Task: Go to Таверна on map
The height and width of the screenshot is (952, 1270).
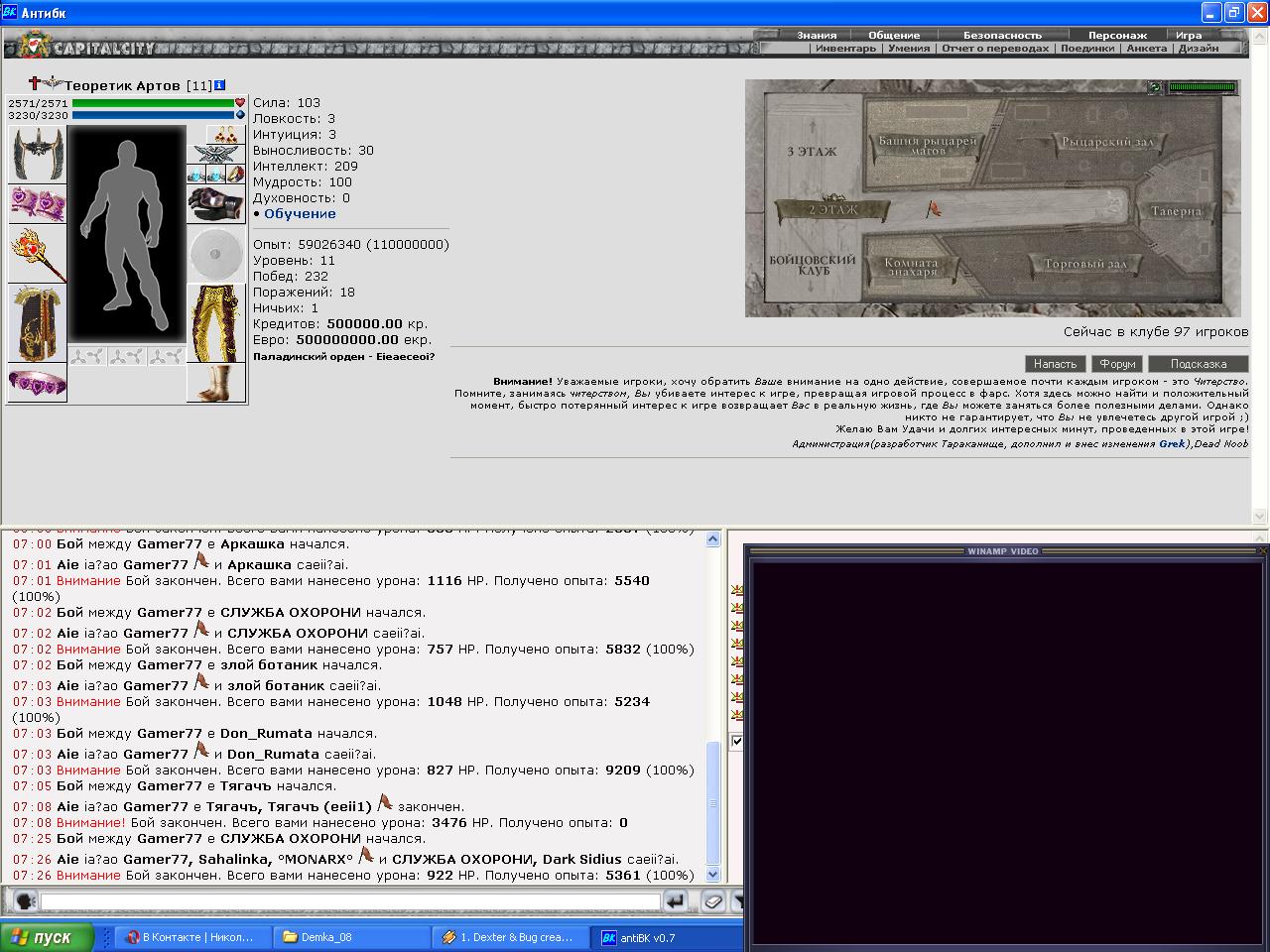Action: [x=1177, y=211]
